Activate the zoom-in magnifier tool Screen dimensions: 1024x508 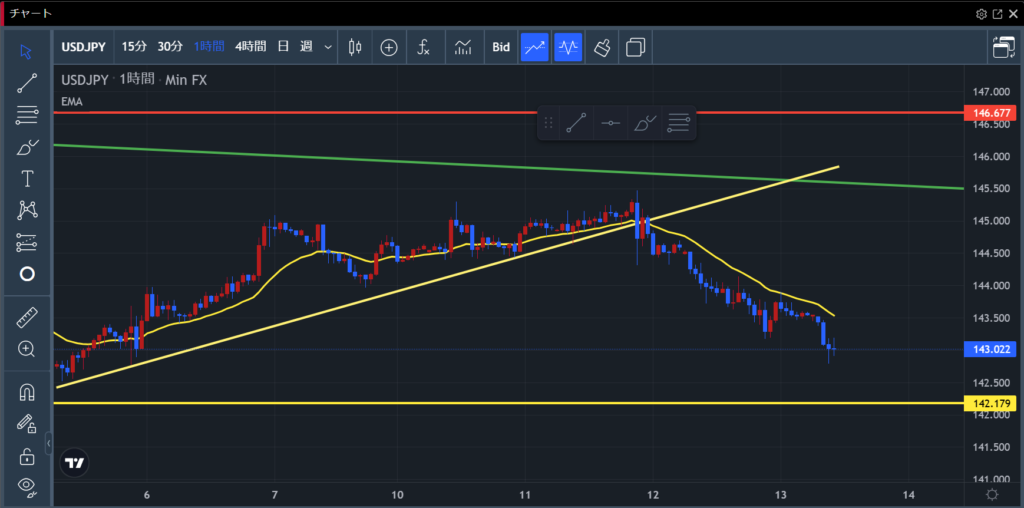point(27,349)
